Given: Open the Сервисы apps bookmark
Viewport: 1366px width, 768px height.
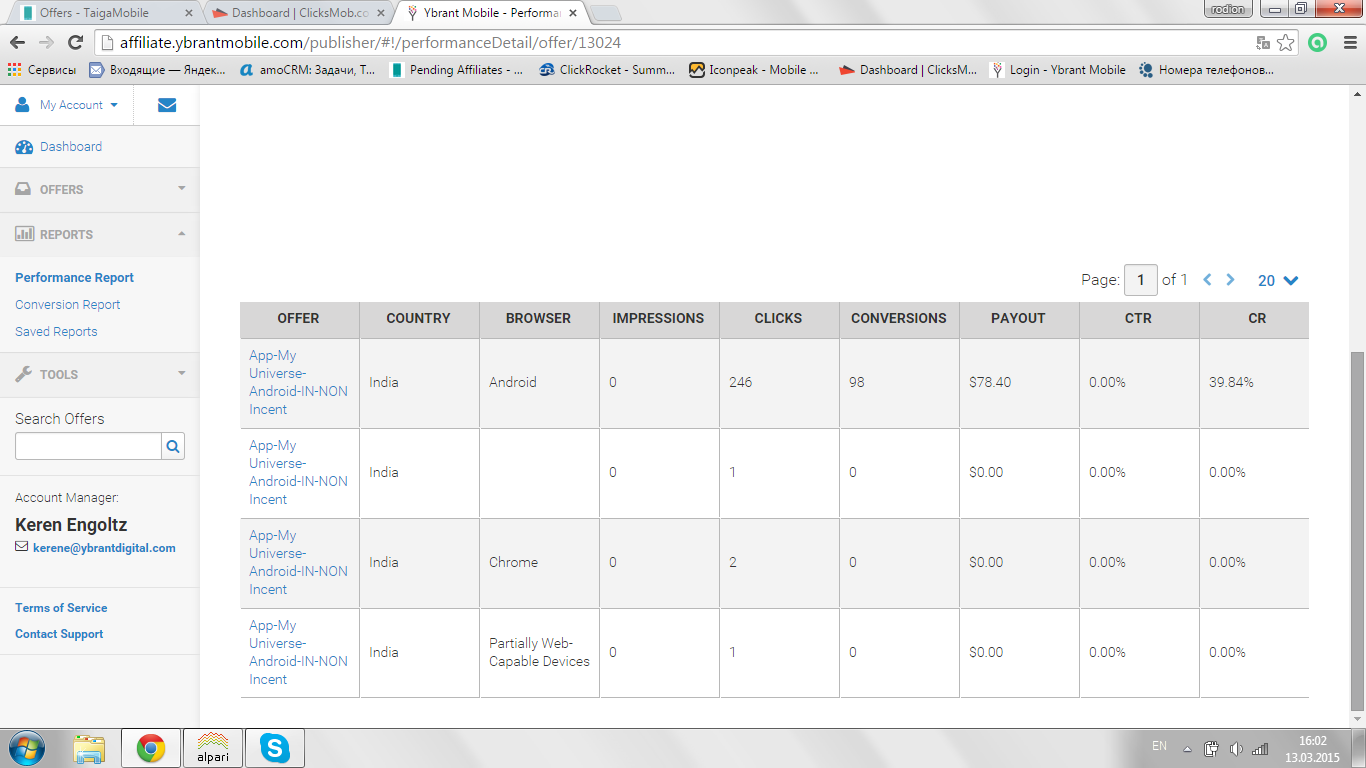Looking at the screenshot, I should 41,70.
